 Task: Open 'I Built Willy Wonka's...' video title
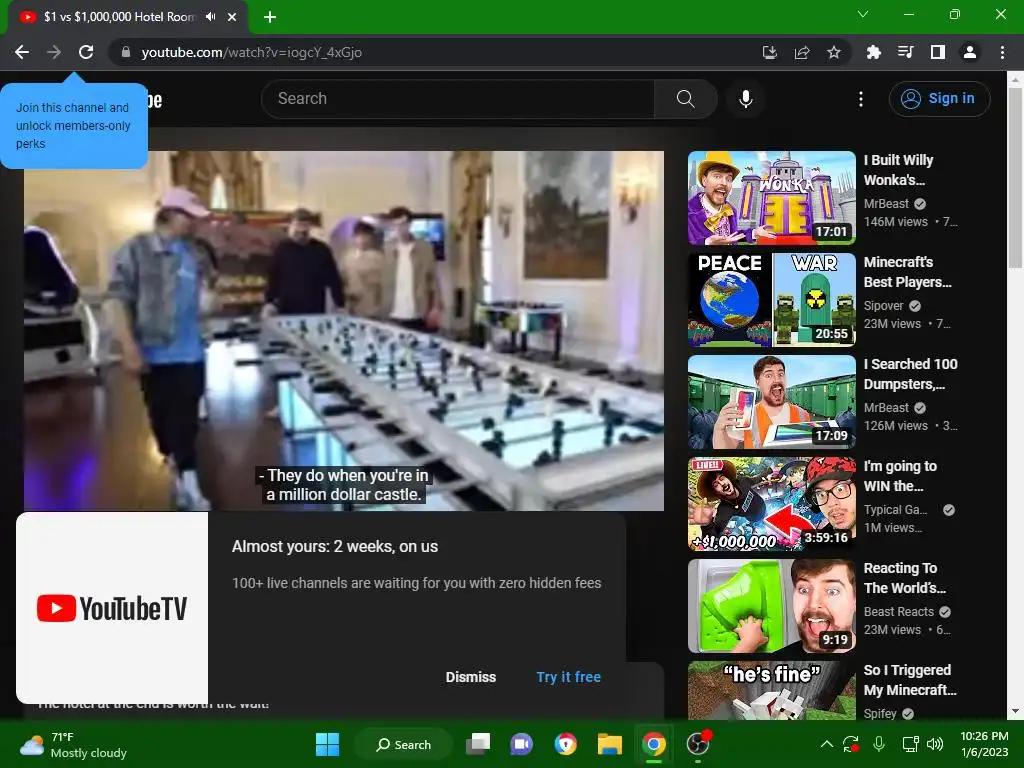tap(899, 170)
